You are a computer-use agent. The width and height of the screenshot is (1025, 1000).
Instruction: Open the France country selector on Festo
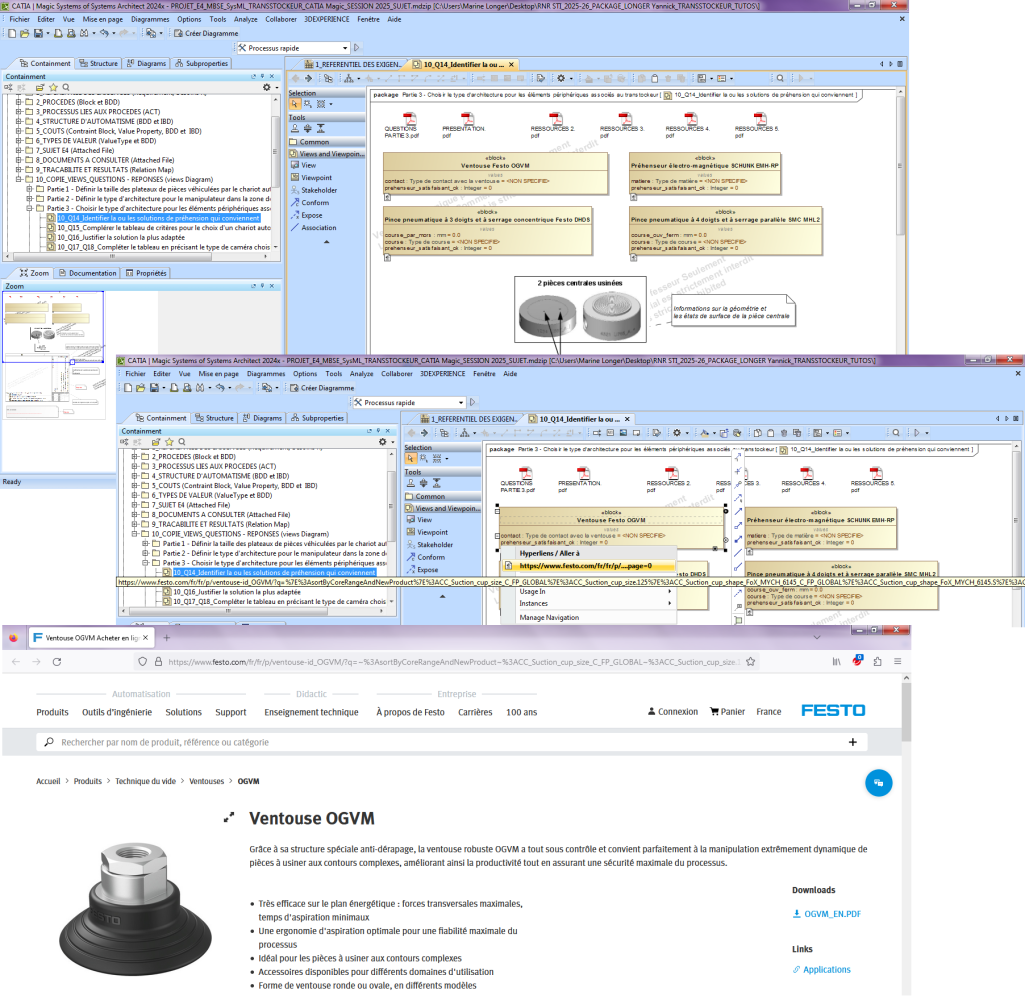point(768,712)
